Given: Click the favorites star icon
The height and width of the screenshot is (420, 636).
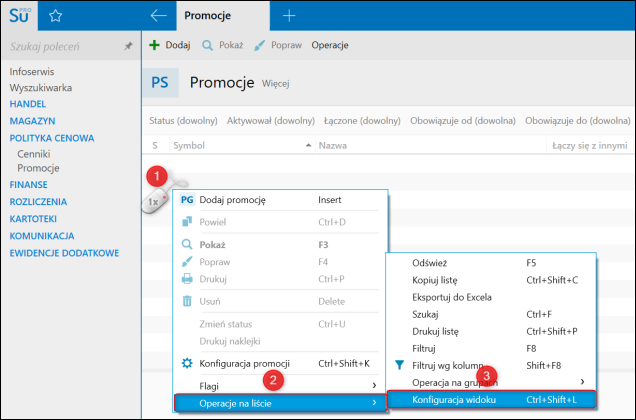Looking at the screenshot, I should tap(56, 15).
